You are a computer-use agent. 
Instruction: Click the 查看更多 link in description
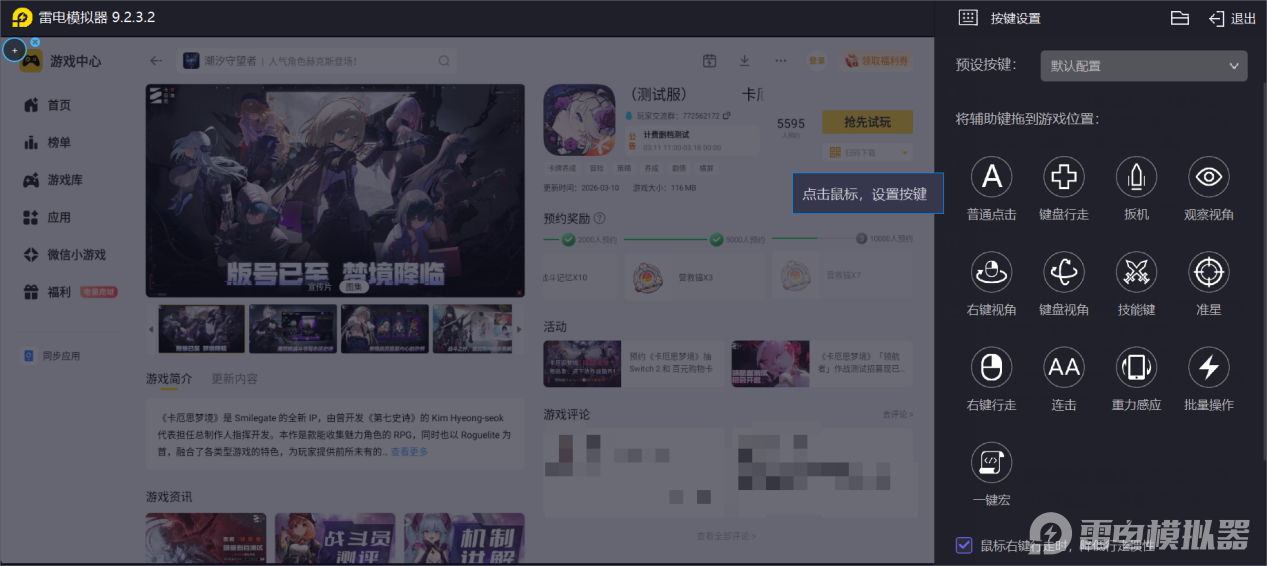click(409, 452)
